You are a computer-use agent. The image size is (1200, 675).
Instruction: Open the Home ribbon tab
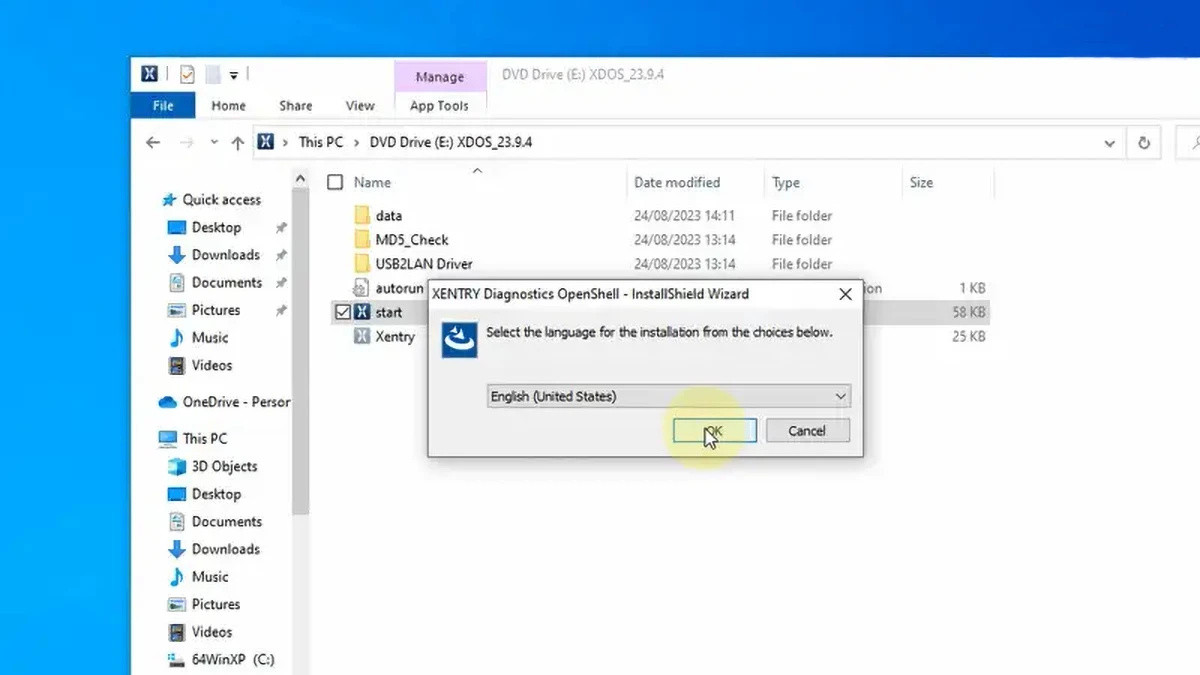click(x=228, y=105)
